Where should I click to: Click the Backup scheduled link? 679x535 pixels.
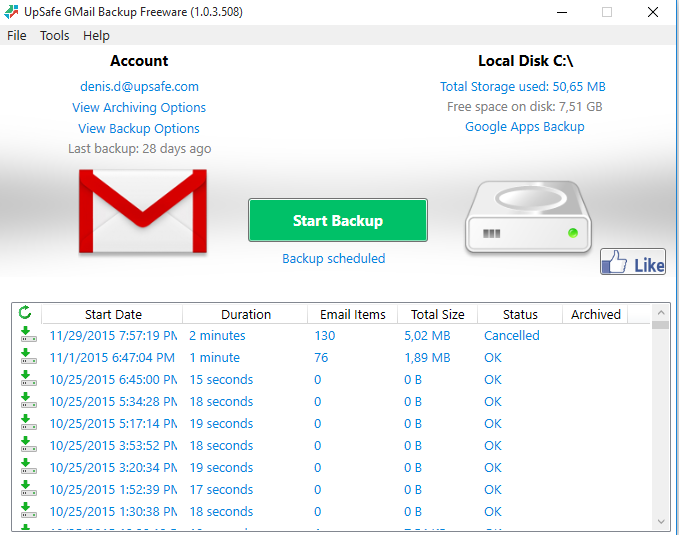tap(333, 258)
